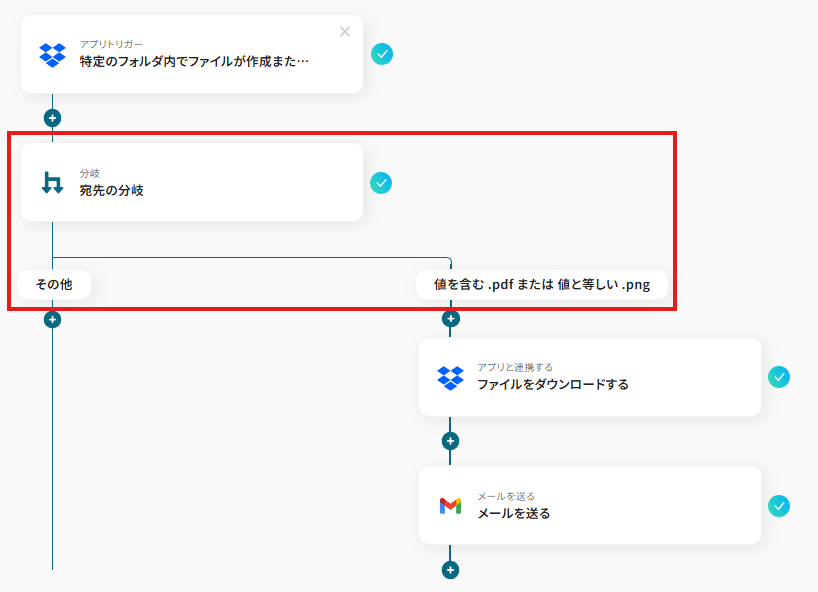Select the その他 branch label
Screen dimensions: 818x592
[54, 284]
